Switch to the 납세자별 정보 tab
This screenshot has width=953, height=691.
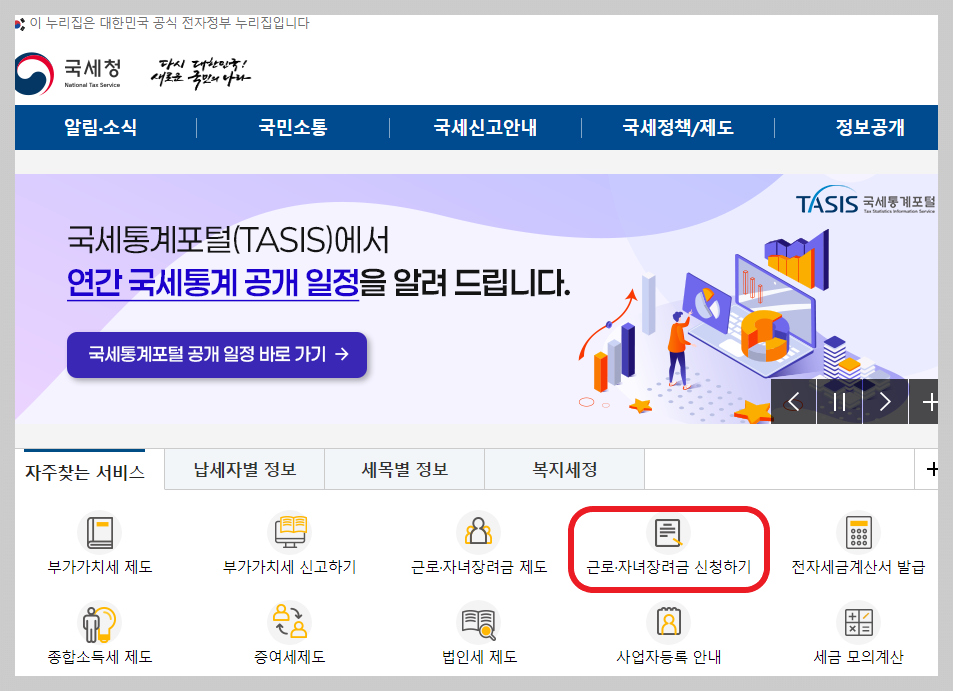click(x=244, y=469)
